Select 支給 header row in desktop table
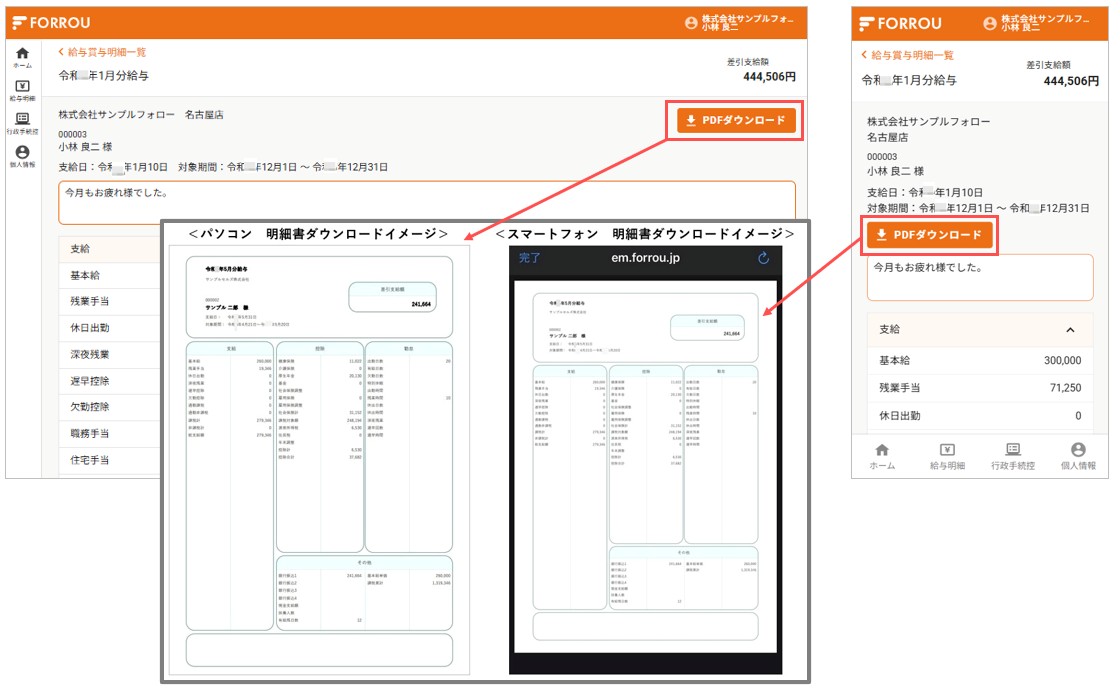The height and width of the screenshot is (690, 1120). pyautogui.click(x=110, y=249)
